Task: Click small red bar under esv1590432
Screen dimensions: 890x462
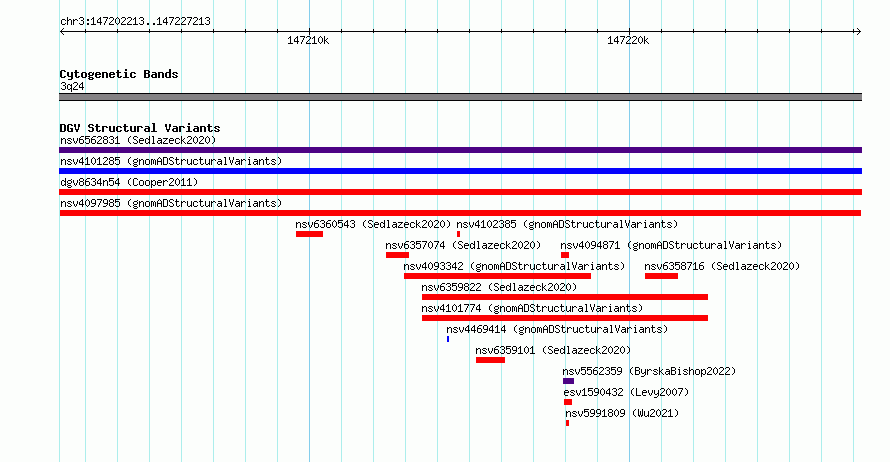Action: pyautogui.click(x=568, y=402)
